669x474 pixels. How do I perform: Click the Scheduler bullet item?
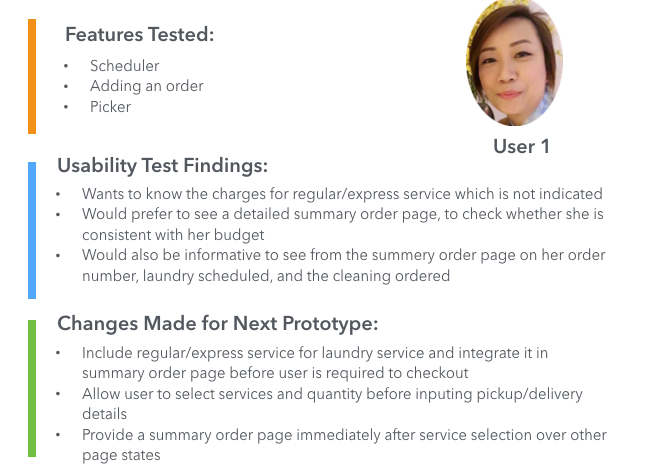pyautogui.click(x=124, y=66)
